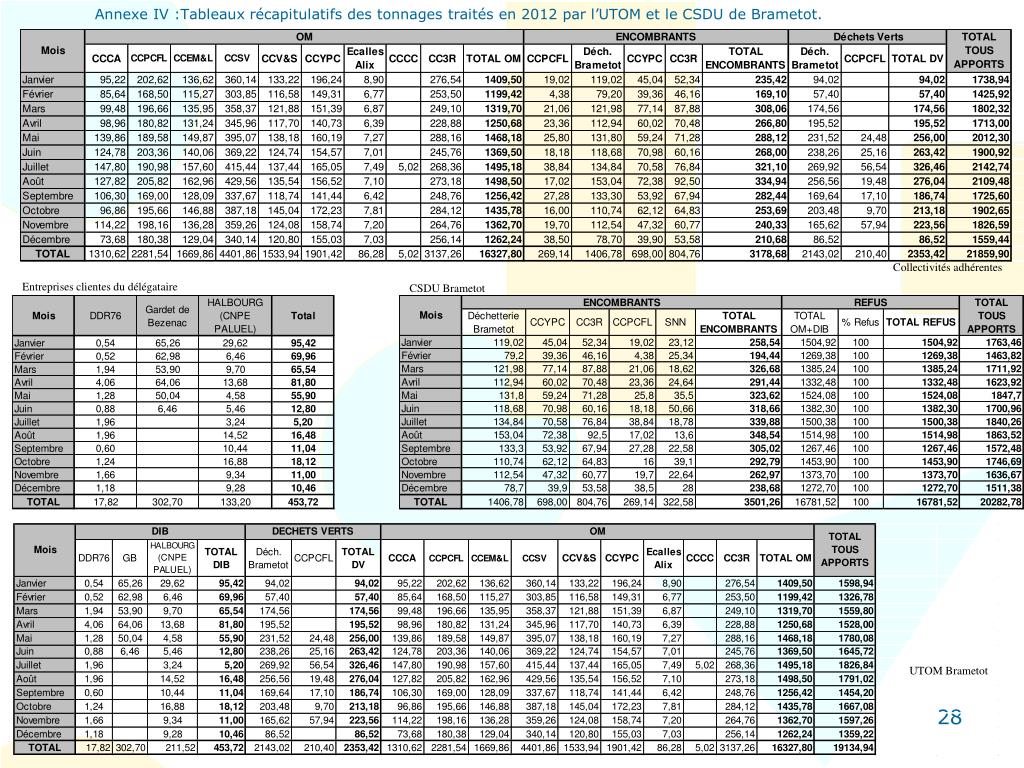Image resolution: width=1024 pixels, height=768 pixels.
Task: Click the 'DIB' group header
Action: click(160, 531)
